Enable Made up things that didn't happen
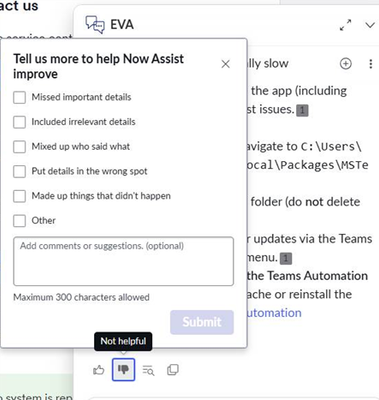This screenshot has height=400, width=379. click(x=19, y=196)
